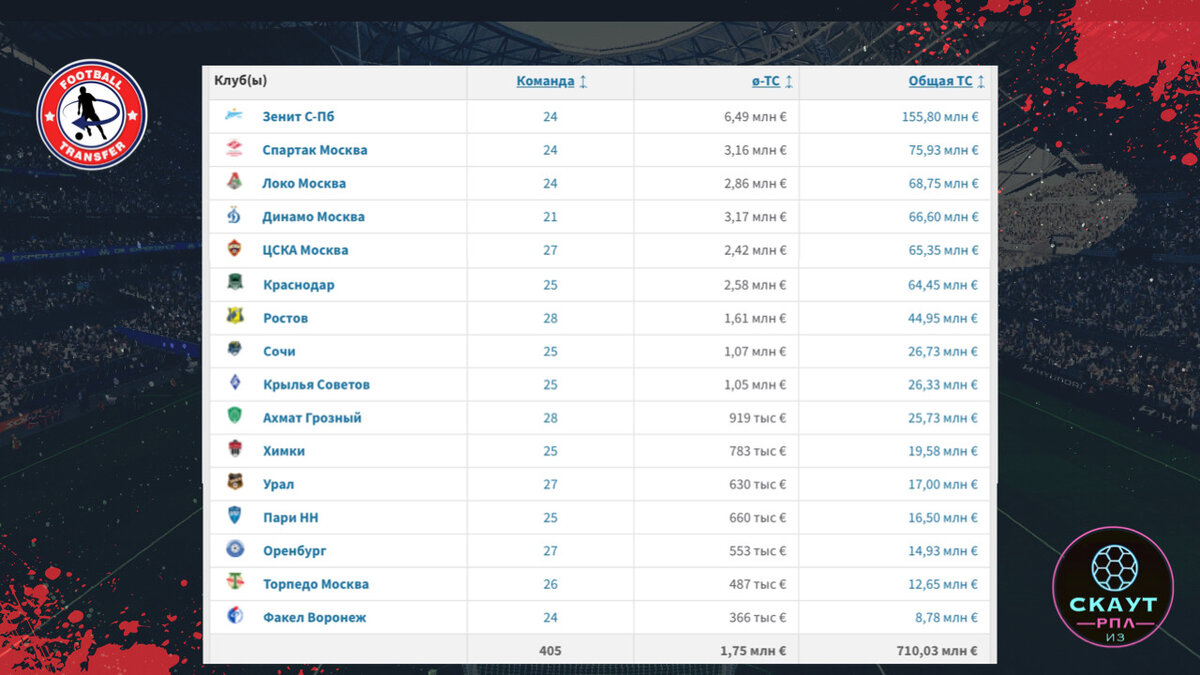This screenshot has height=675, width=1200.
Task: Click Rostov total value 44,95 млн €
Action: (944, 318)
